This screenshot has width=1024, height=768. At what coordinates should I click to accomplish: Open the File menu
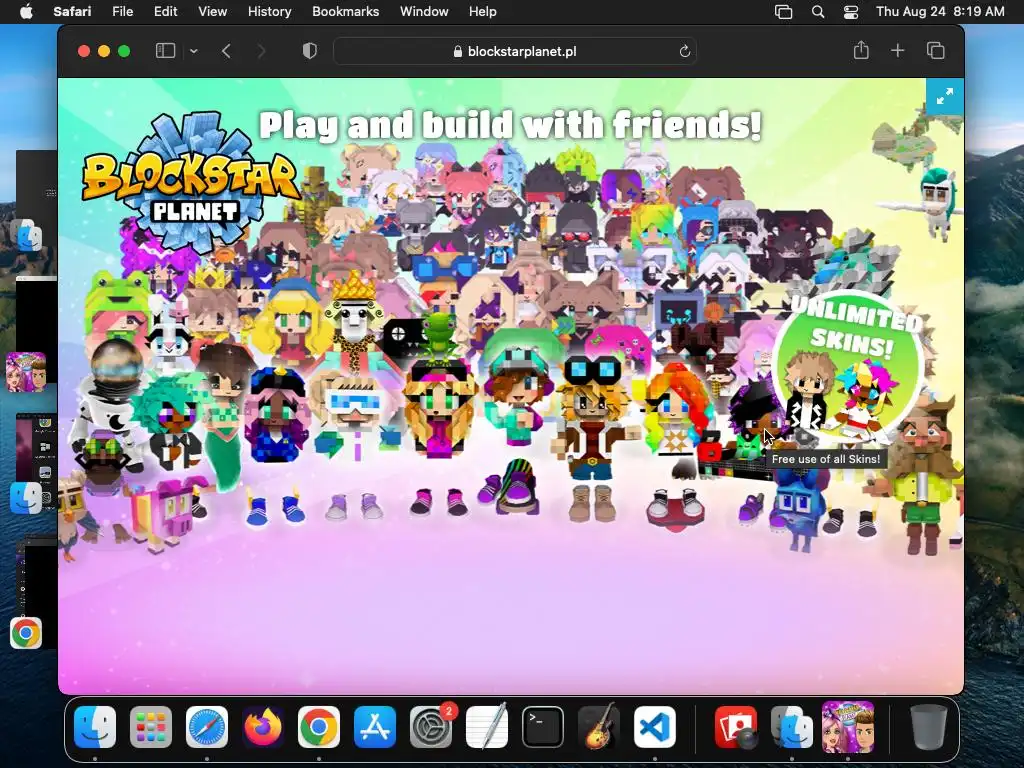122,11
